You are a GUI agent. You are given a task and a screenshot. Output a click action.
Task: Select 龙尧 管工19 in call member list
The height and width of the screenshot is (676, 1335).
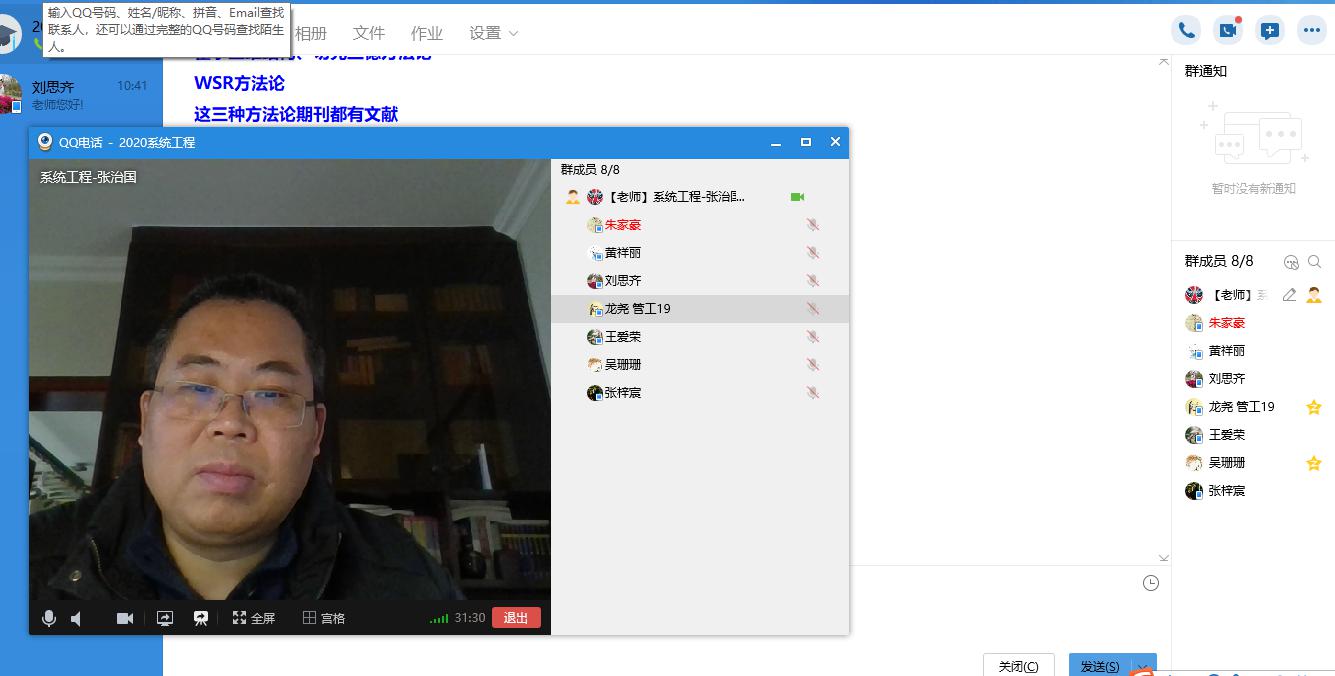point(637,309)
